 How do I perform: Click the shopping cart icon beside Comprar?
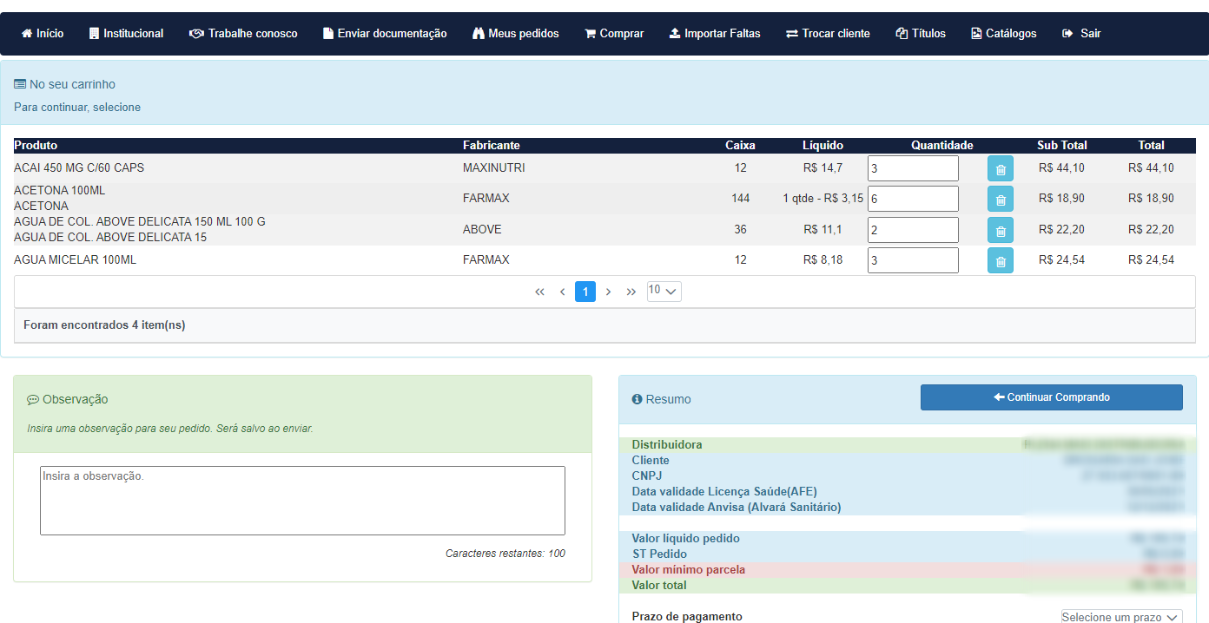point(590,33)
